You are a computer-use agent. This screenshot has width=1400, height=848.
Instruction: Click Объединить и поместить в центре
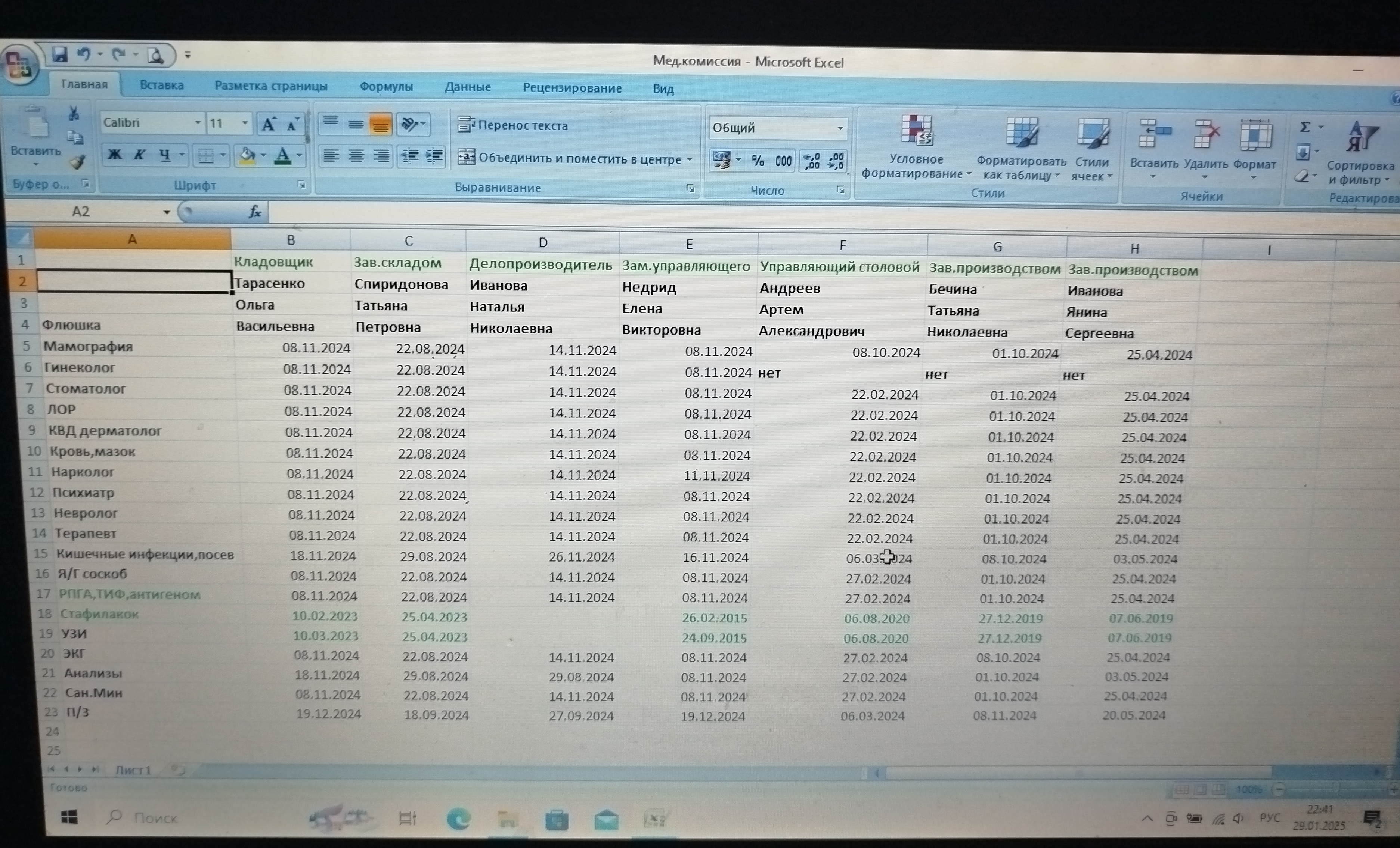pos(570,158)
